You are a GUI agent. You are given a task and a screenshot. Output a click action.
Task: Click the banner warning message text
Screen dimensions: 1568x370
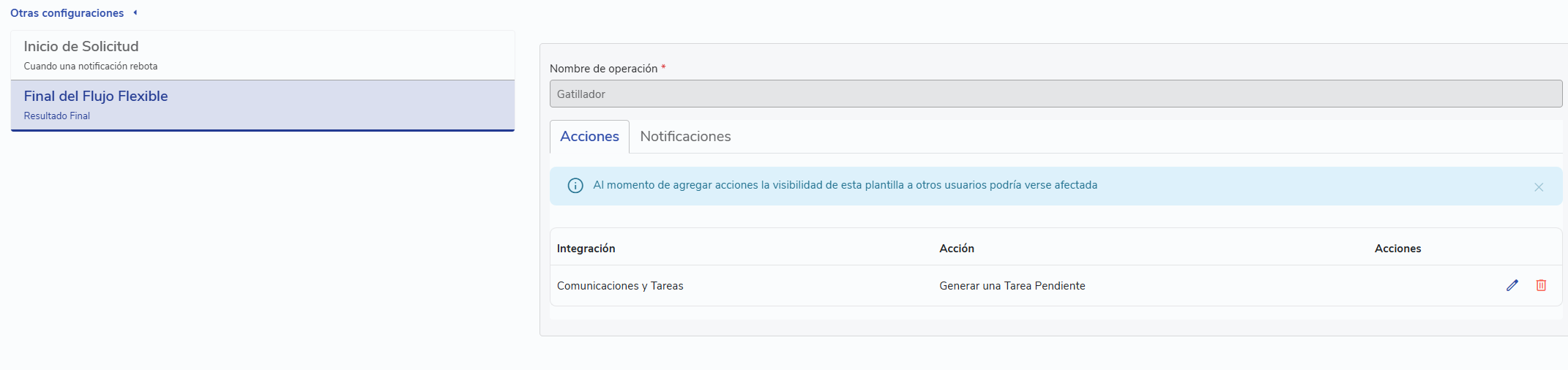(x=845, y=185)
